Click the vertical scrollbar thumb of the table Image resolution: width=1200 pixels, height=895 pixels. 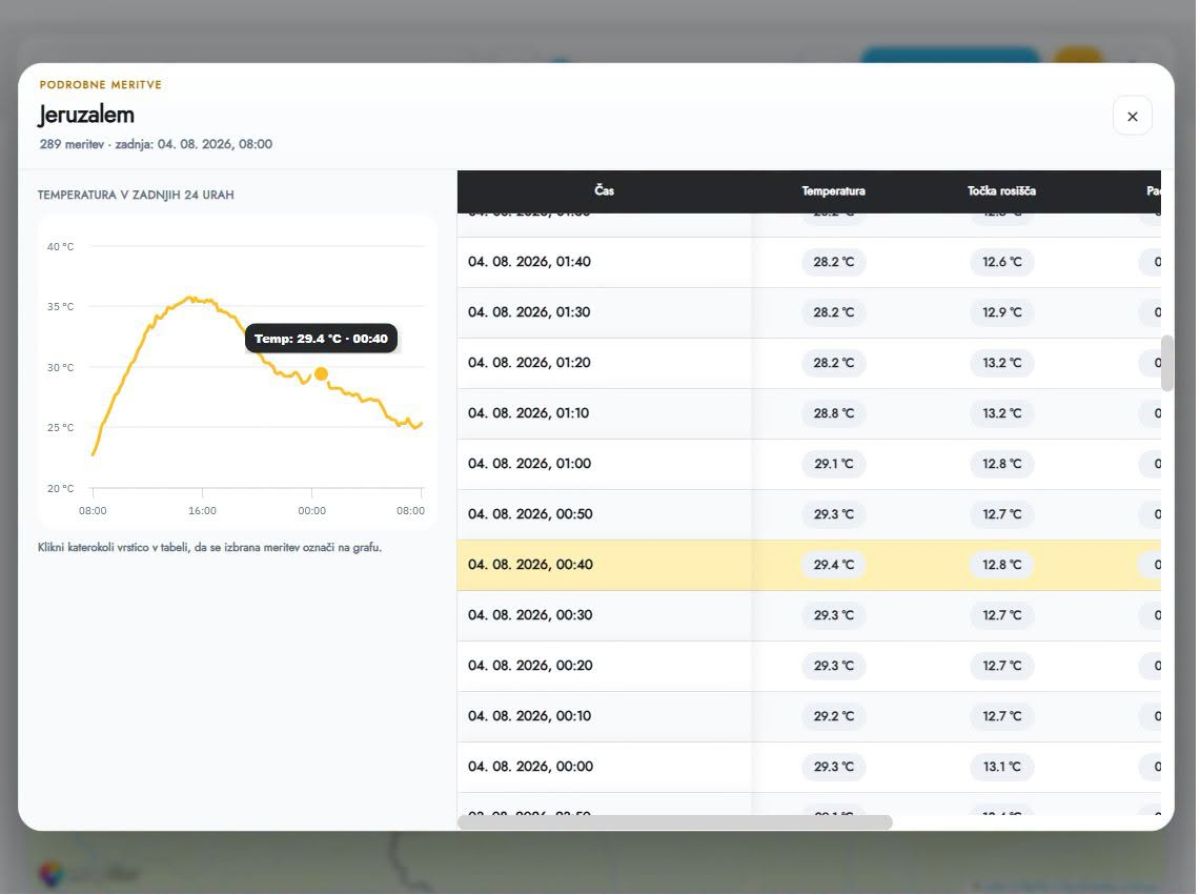(x=1167, y=363)
